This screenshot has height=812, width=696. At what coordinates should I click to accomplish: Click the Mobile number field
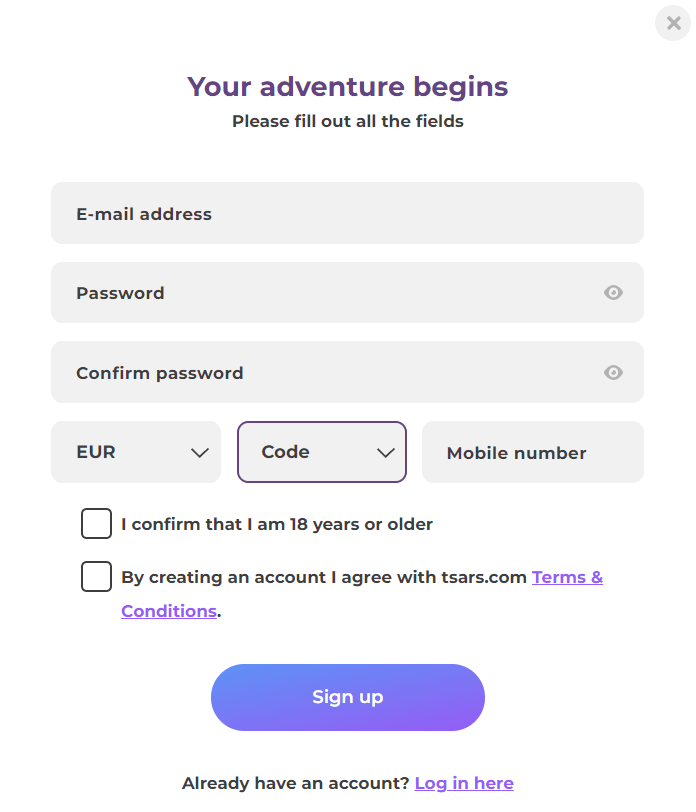532,453
